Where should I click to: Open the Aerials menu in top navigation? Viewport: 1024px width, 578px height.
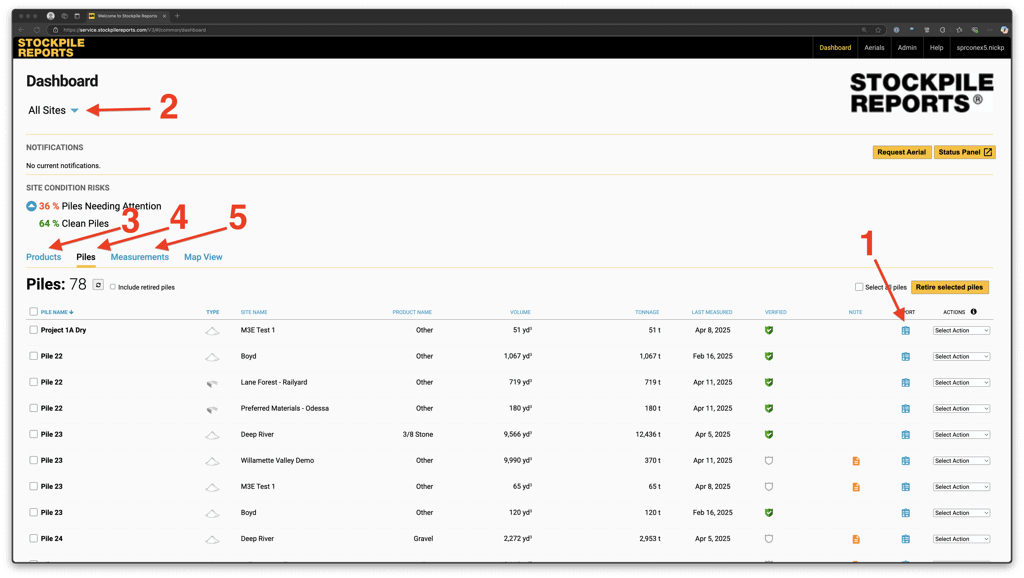874,47
